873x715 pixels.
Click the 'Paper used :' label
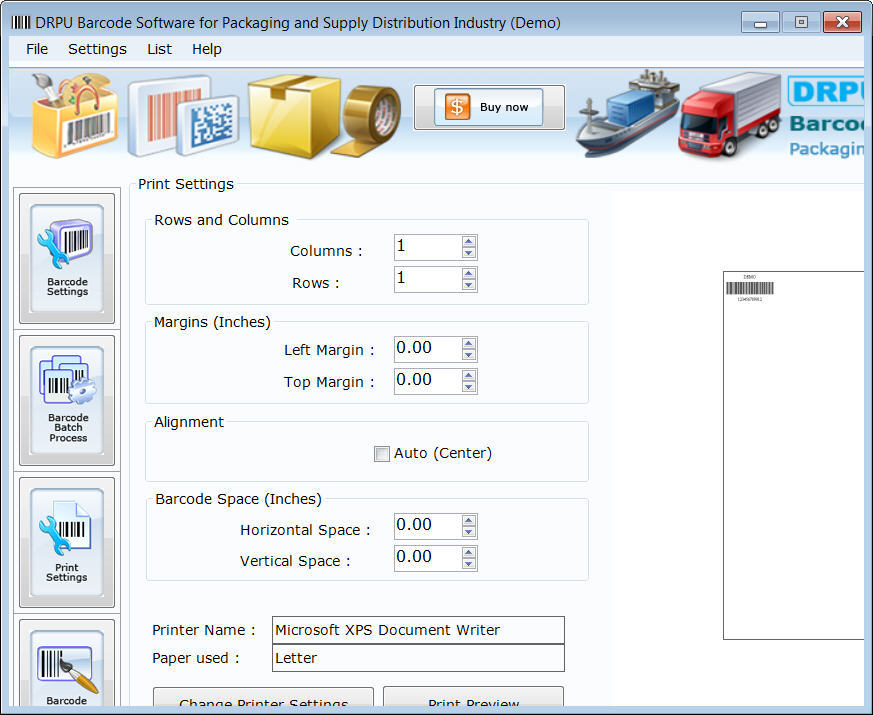196,658
